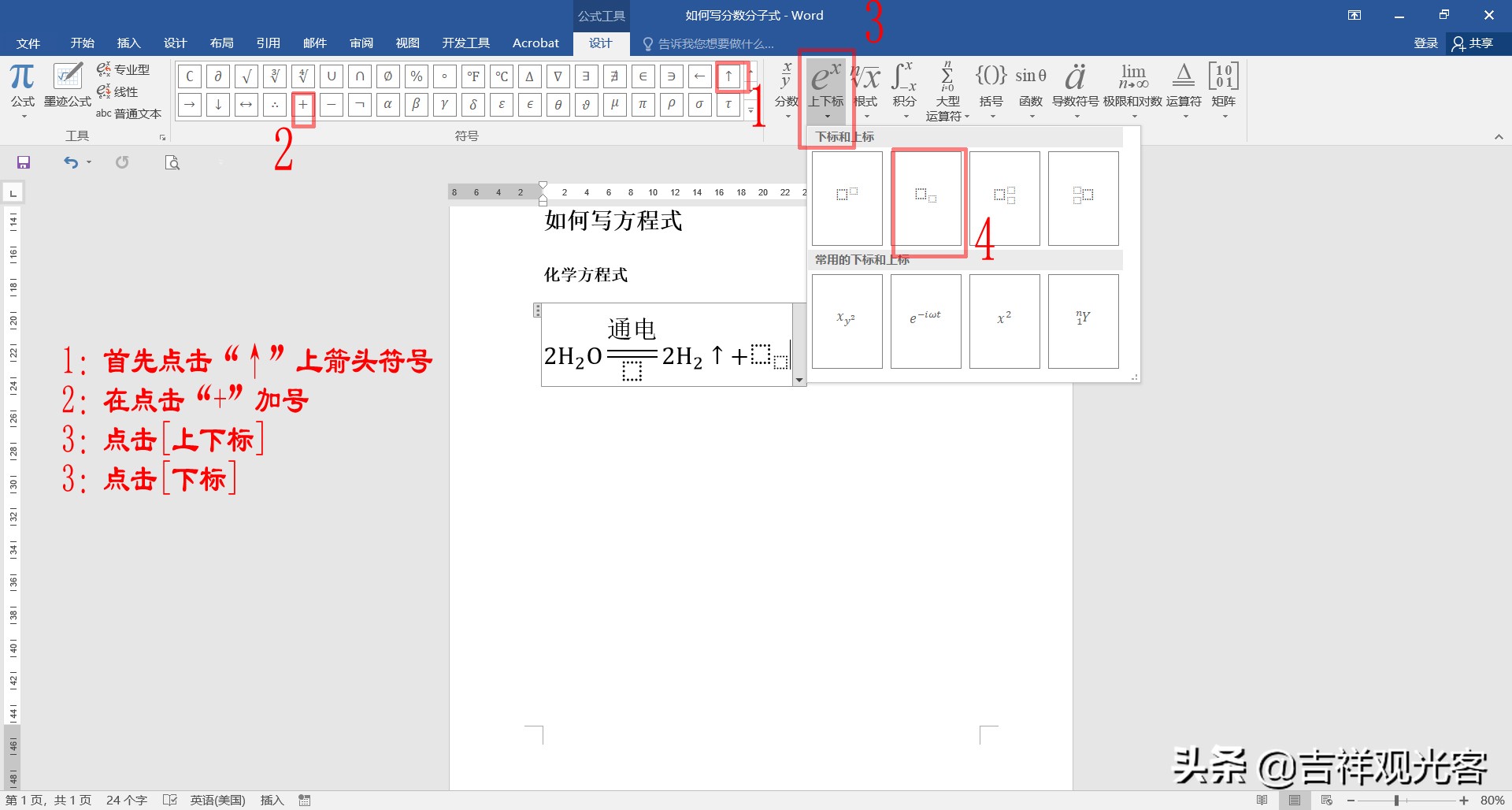Select the 分数 (Fraction) tool
The height and width of the screenshot is (810, 1512).
click(x=785, y=88)
